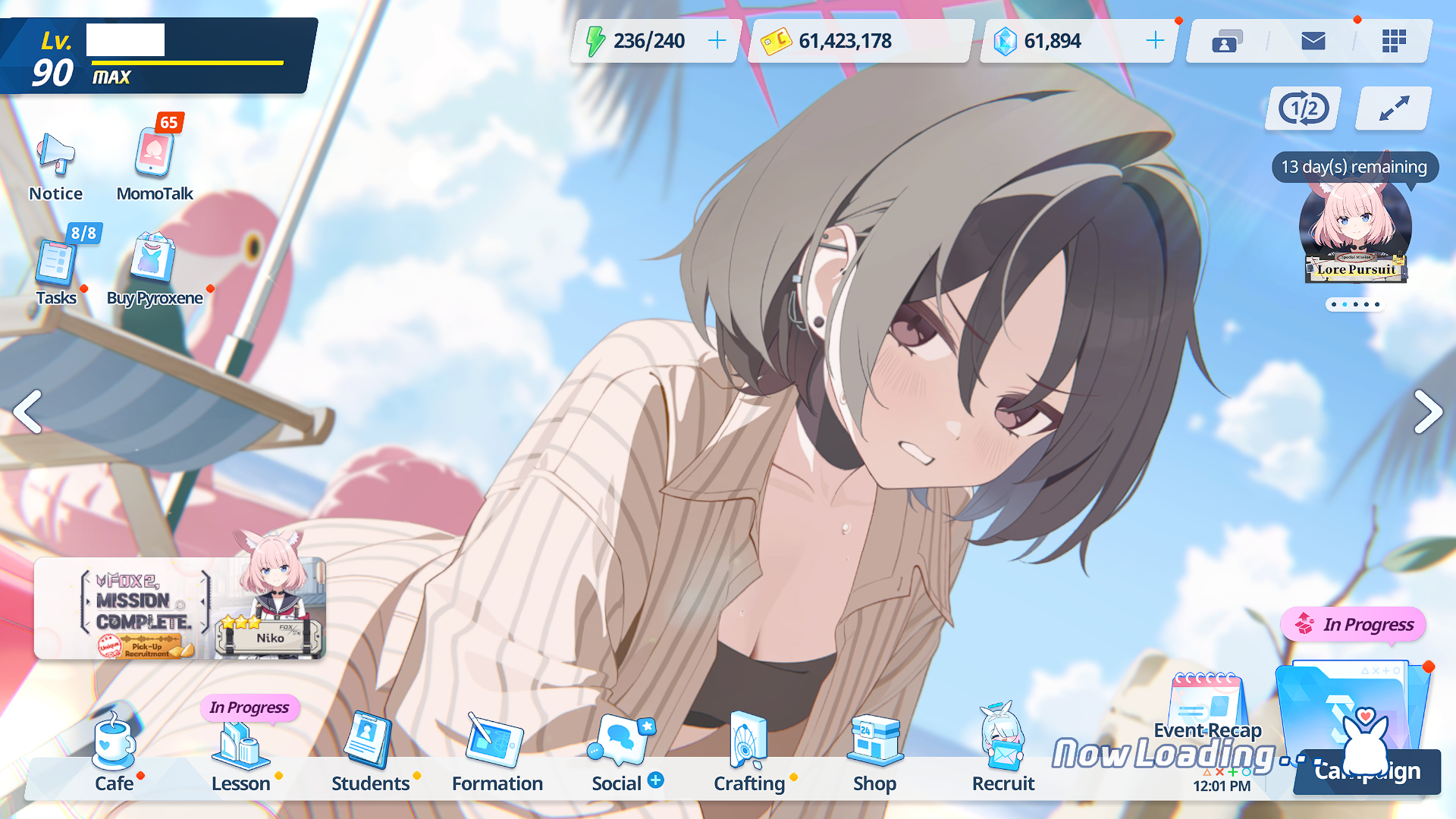Tap the In Progress bubble above Lesson

tap(249, 708)
